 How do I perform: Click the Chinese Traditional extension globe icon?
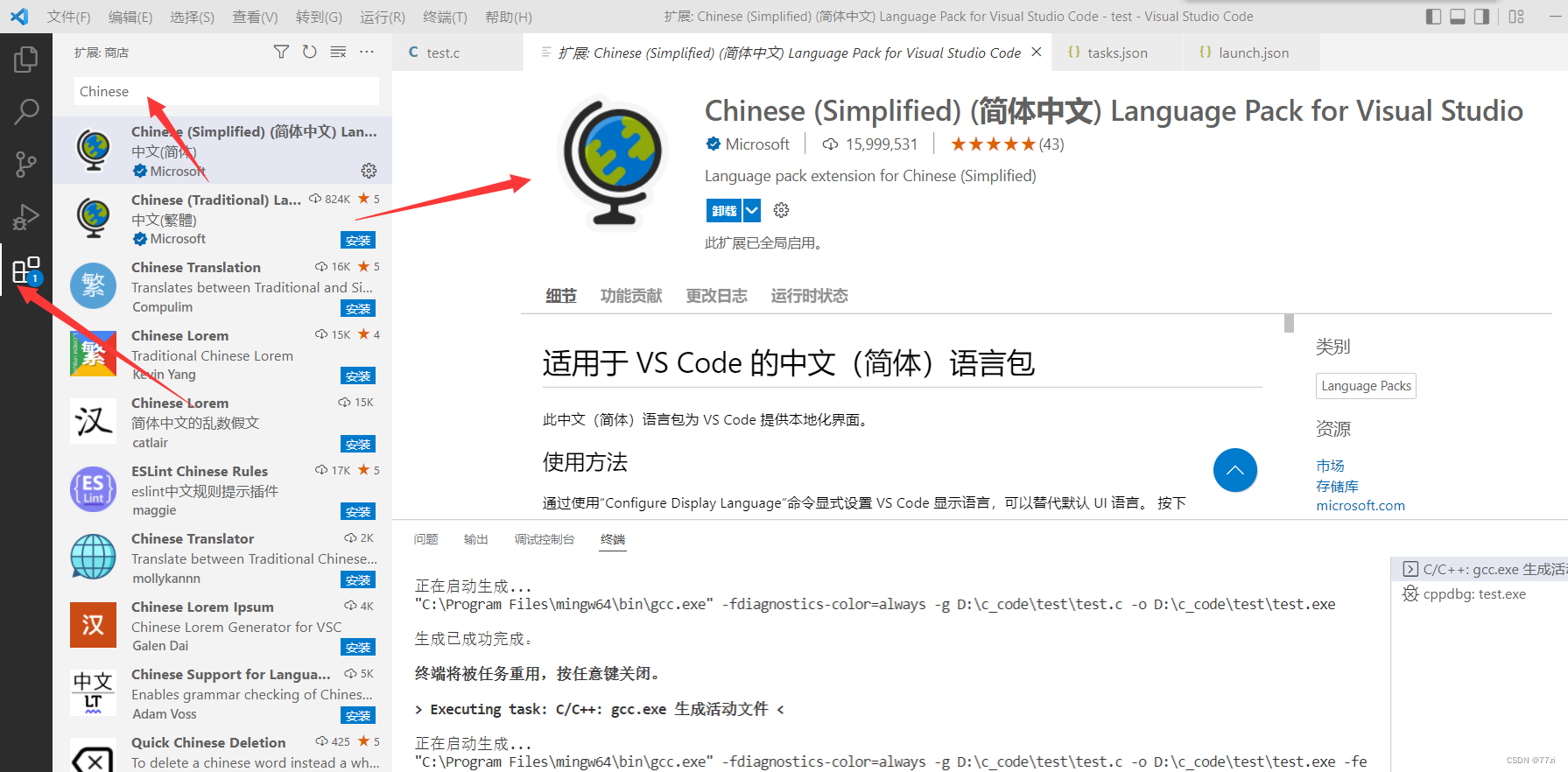pos(94,218)
